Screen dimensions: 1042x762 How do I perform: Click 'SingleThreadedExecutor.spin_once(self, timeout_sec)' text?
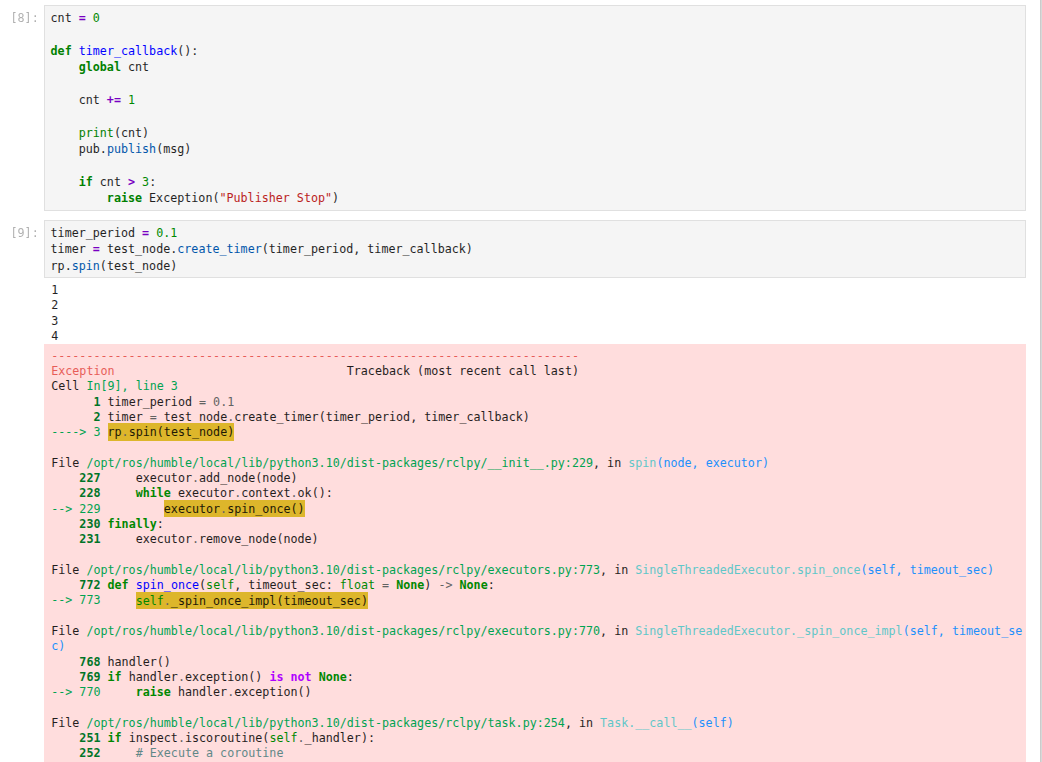[x=814, y=569]
